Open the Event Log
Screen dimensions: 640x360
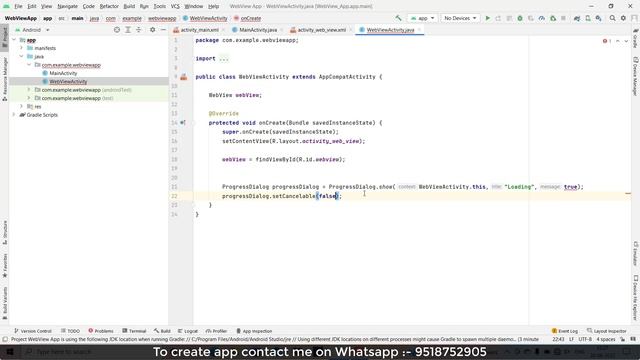565,331
